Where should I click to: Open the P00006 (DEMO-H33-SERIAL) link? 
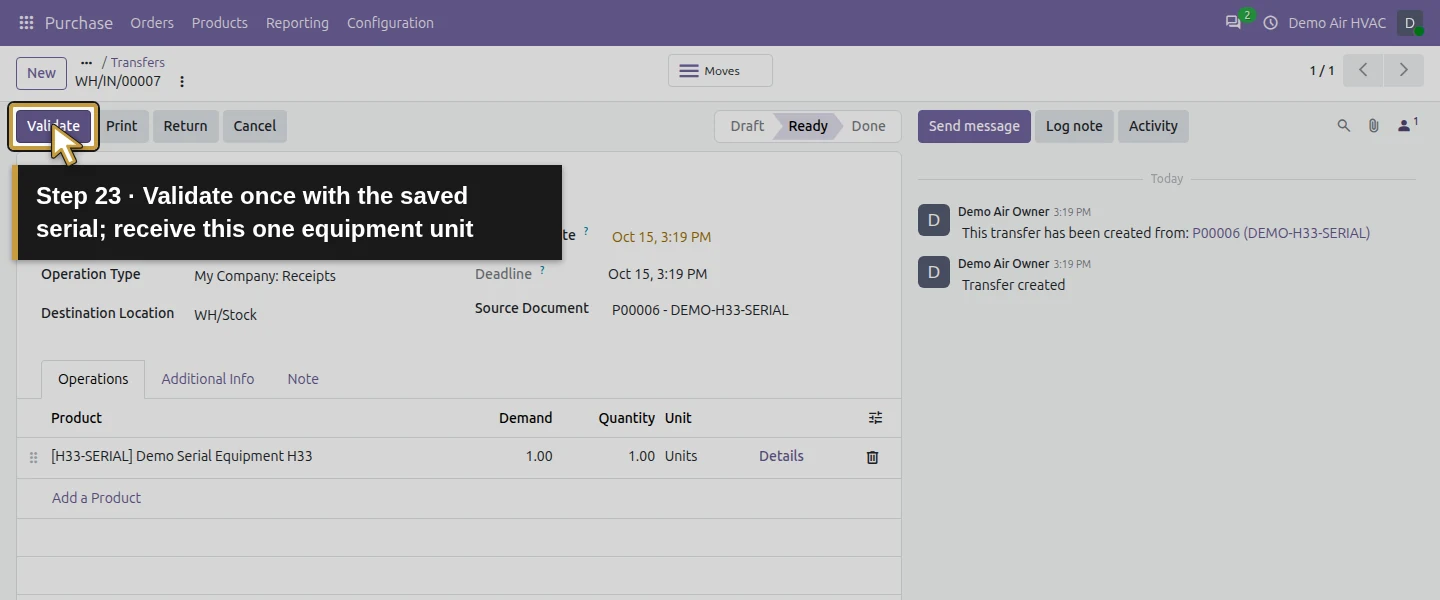point(1281,233)
